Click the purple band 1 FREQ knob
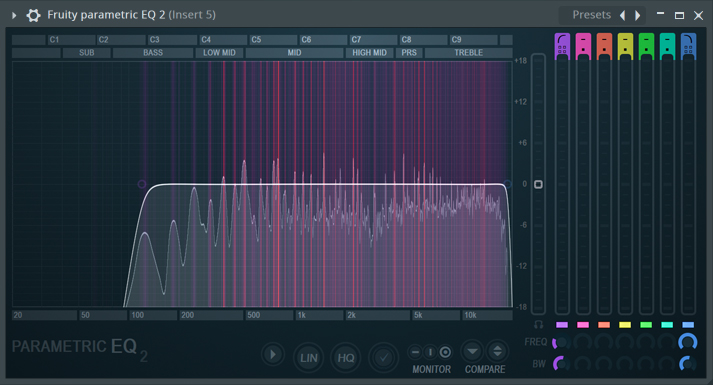The height and width of the screenshot is (385, 713). (562, 342)
